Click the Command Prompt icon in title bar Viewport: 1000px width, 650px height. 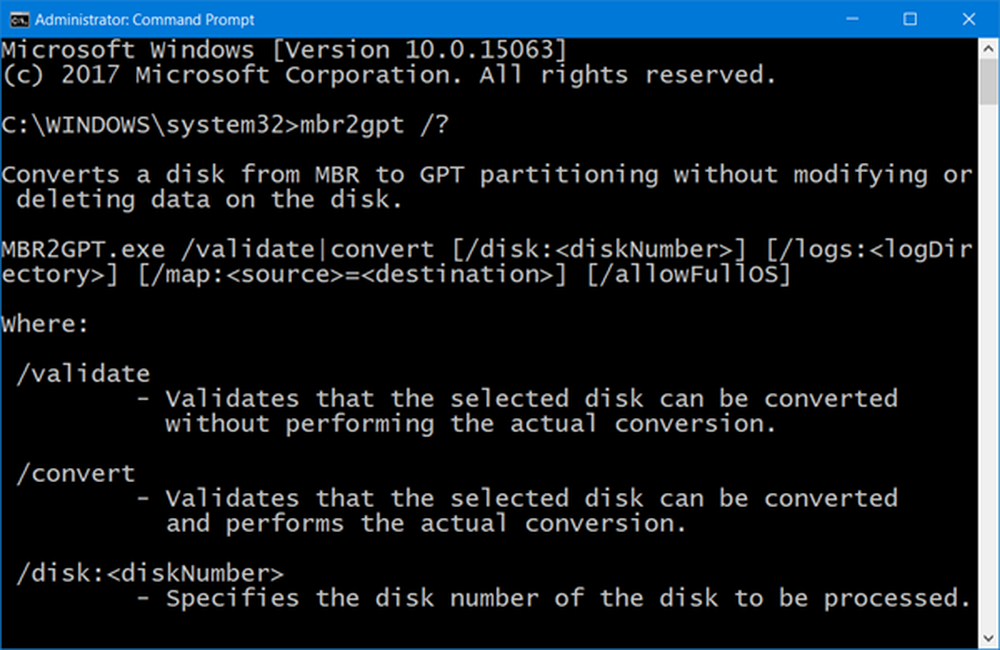[x=15, y=19]
